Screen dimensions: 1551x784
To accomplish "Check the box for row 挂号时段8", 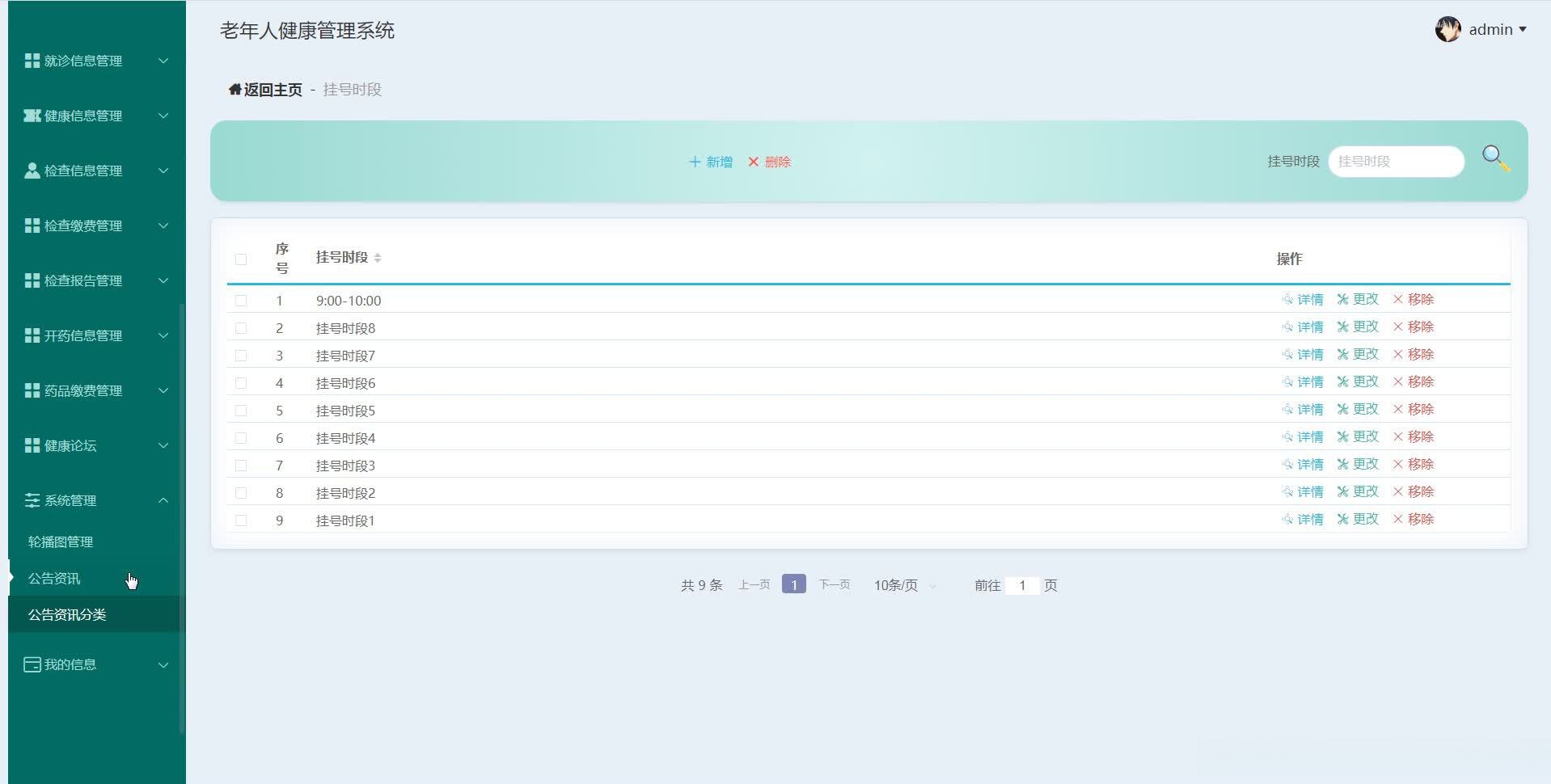I will [241, 328].
